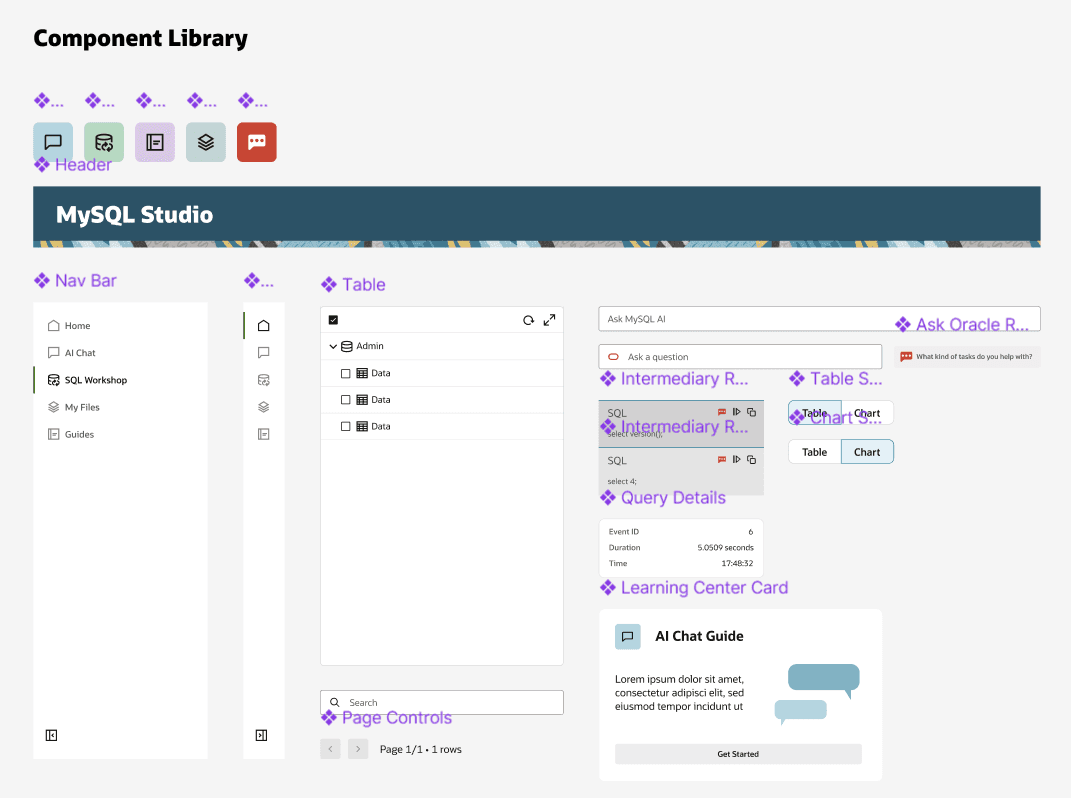Image resolution: width=1071 pixels, height=798 pixels.
Task: Expand the table with the diagonal arrows icon
Action: (x=549, y=320)
